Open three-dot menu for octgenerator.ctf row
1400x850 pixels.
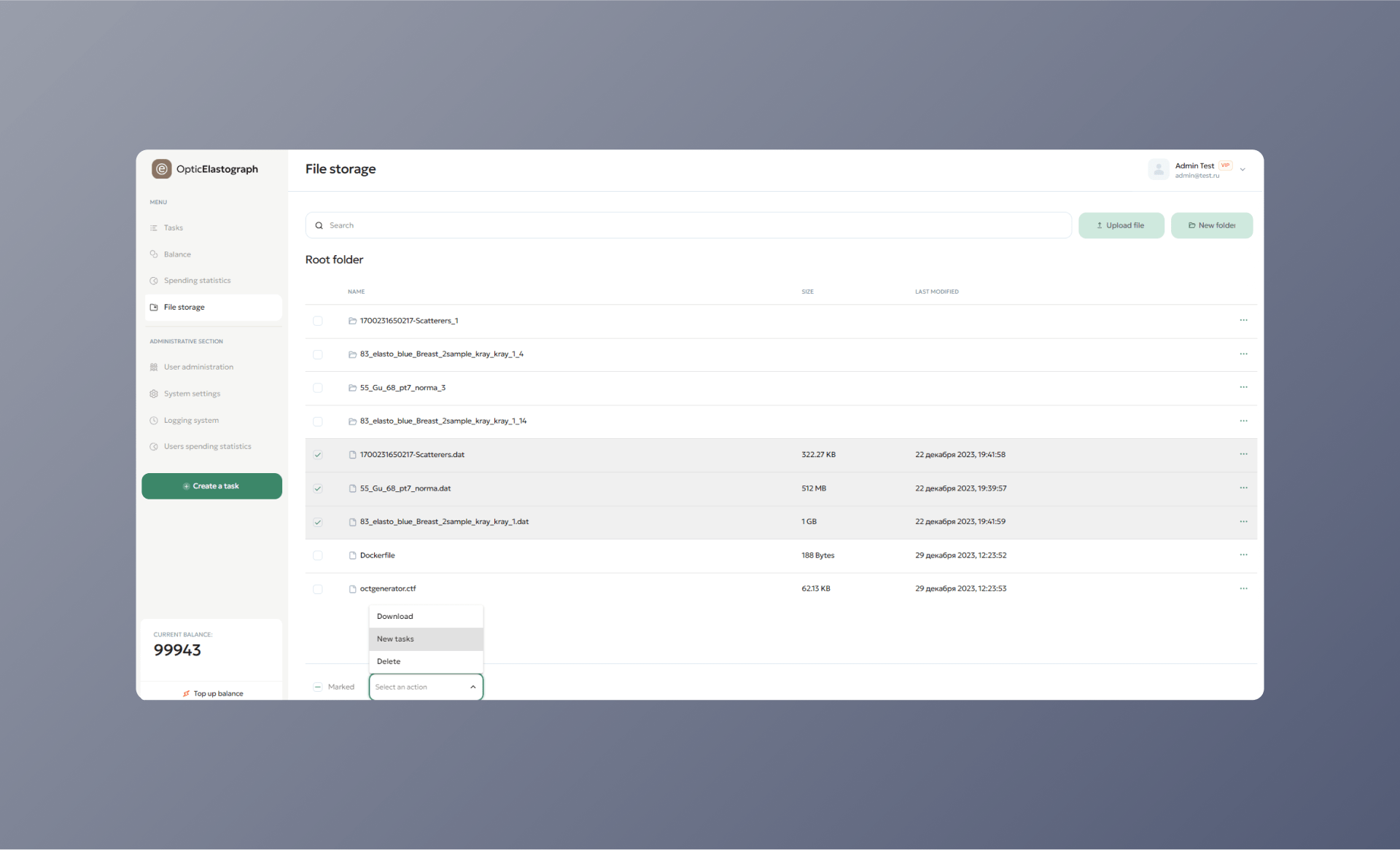(1243, 588)
